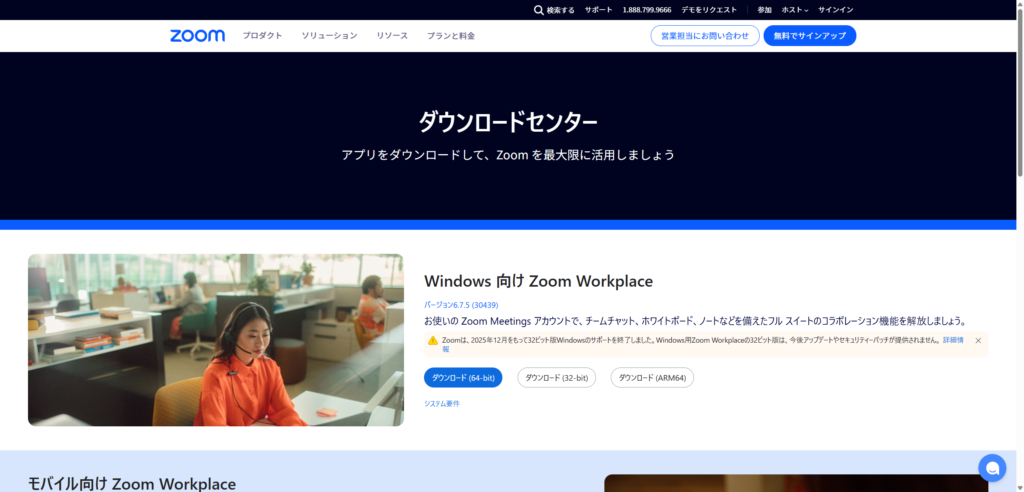Image resolution: width=1024 pixels, height=492 pixels.
Task: Open the プロダクト navigation menu
Action: click(x=262, y=36)
